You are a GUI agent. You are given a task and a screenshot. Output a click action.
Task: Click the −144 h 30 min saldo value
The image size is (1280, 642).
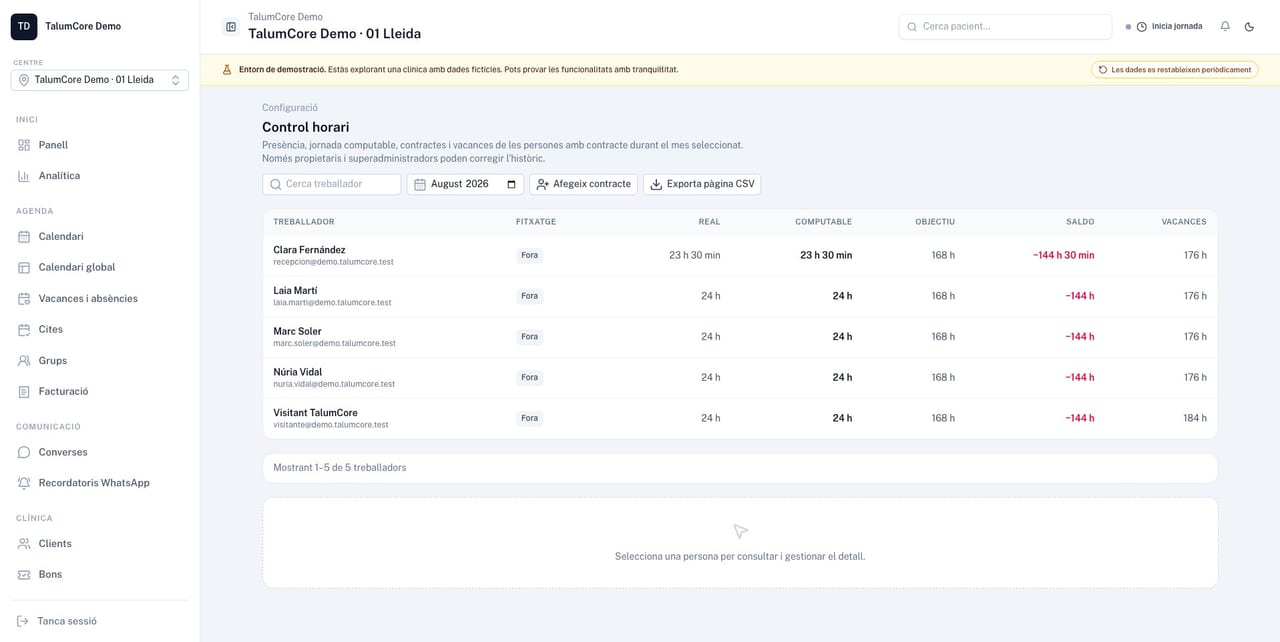pos(1063,256)
